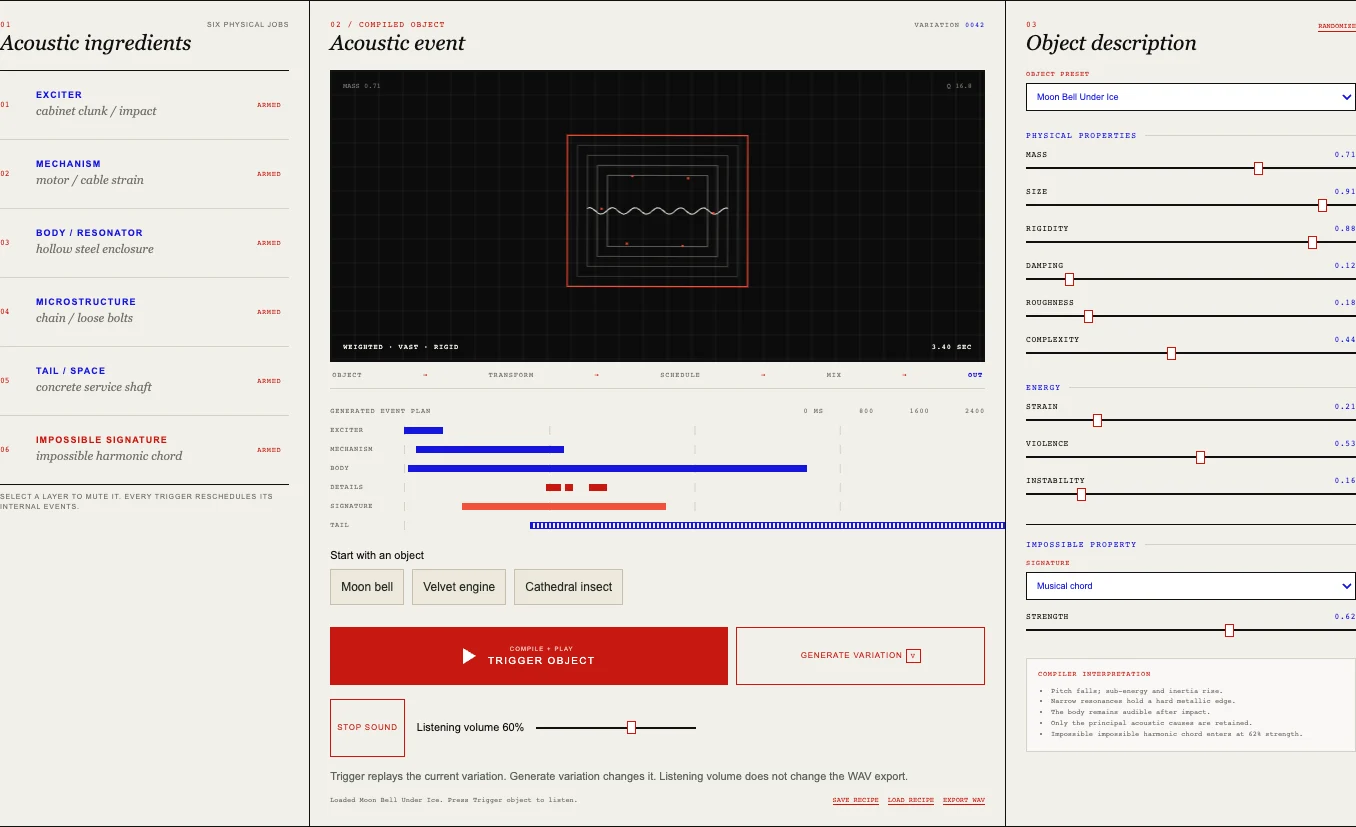Click the impossible property Strength slider handle
This screenshot has height=827, width=1356.
point(1229,630)
